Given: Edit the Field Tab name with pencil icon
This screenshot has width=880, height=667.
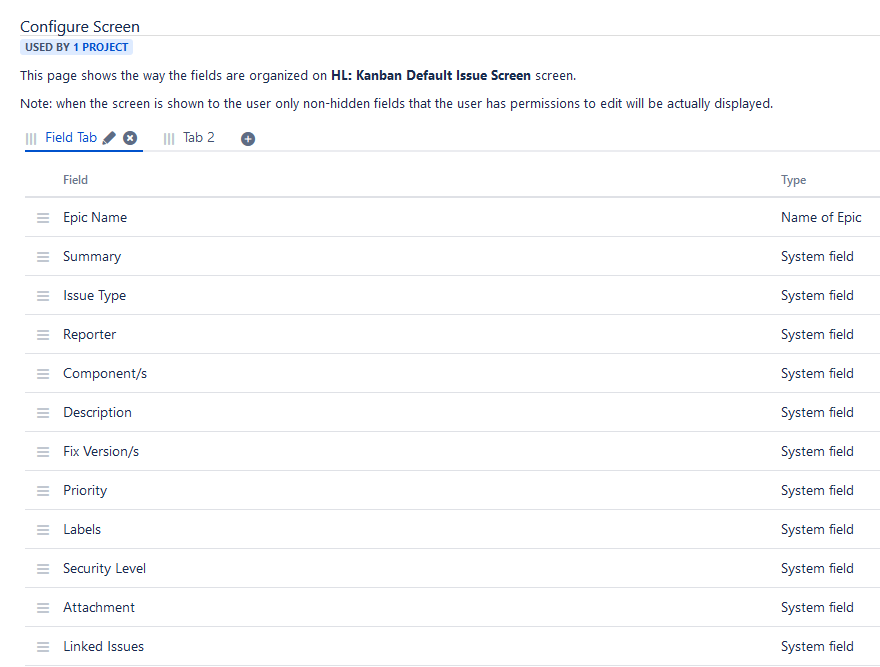Looking at the screenshot, I should tap(110, 137).
